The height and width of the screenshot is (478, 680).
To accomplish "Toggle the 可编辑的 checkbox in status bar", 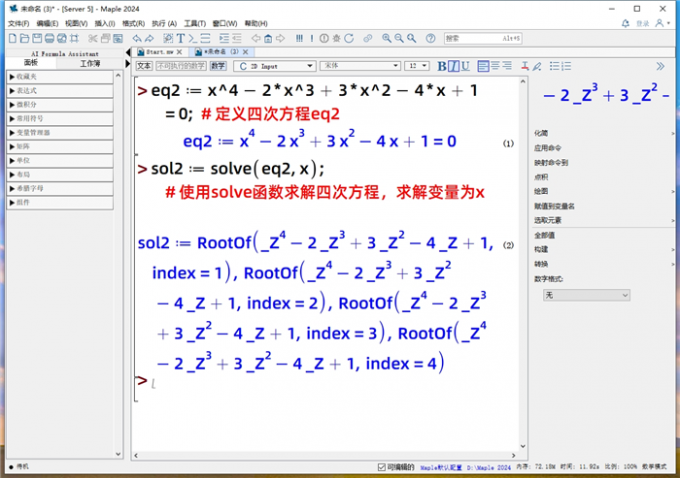I will pyautogui.click(x=382, y=467).
